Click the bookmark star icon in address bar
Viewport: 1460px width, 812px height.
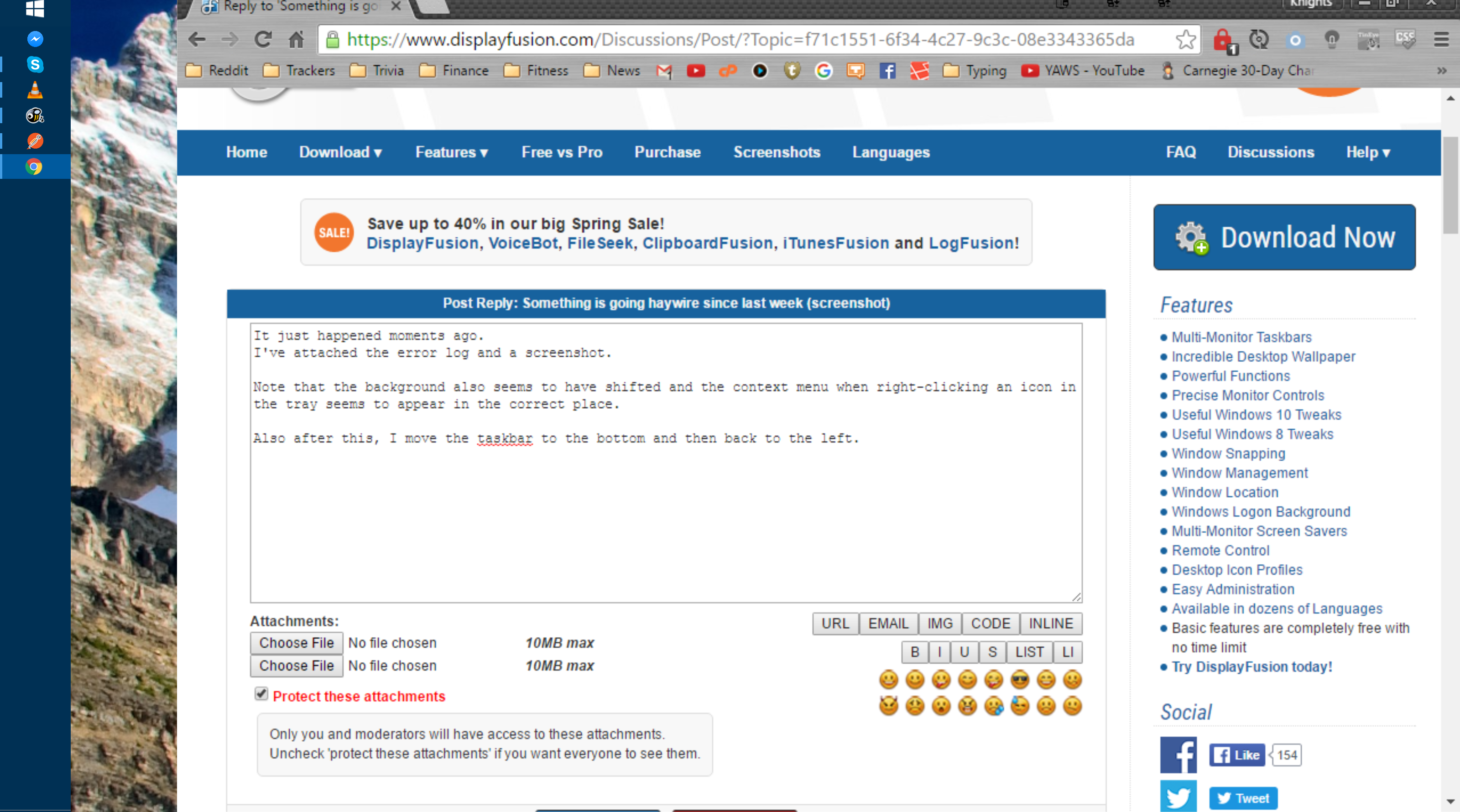(x=1185, y=40)
